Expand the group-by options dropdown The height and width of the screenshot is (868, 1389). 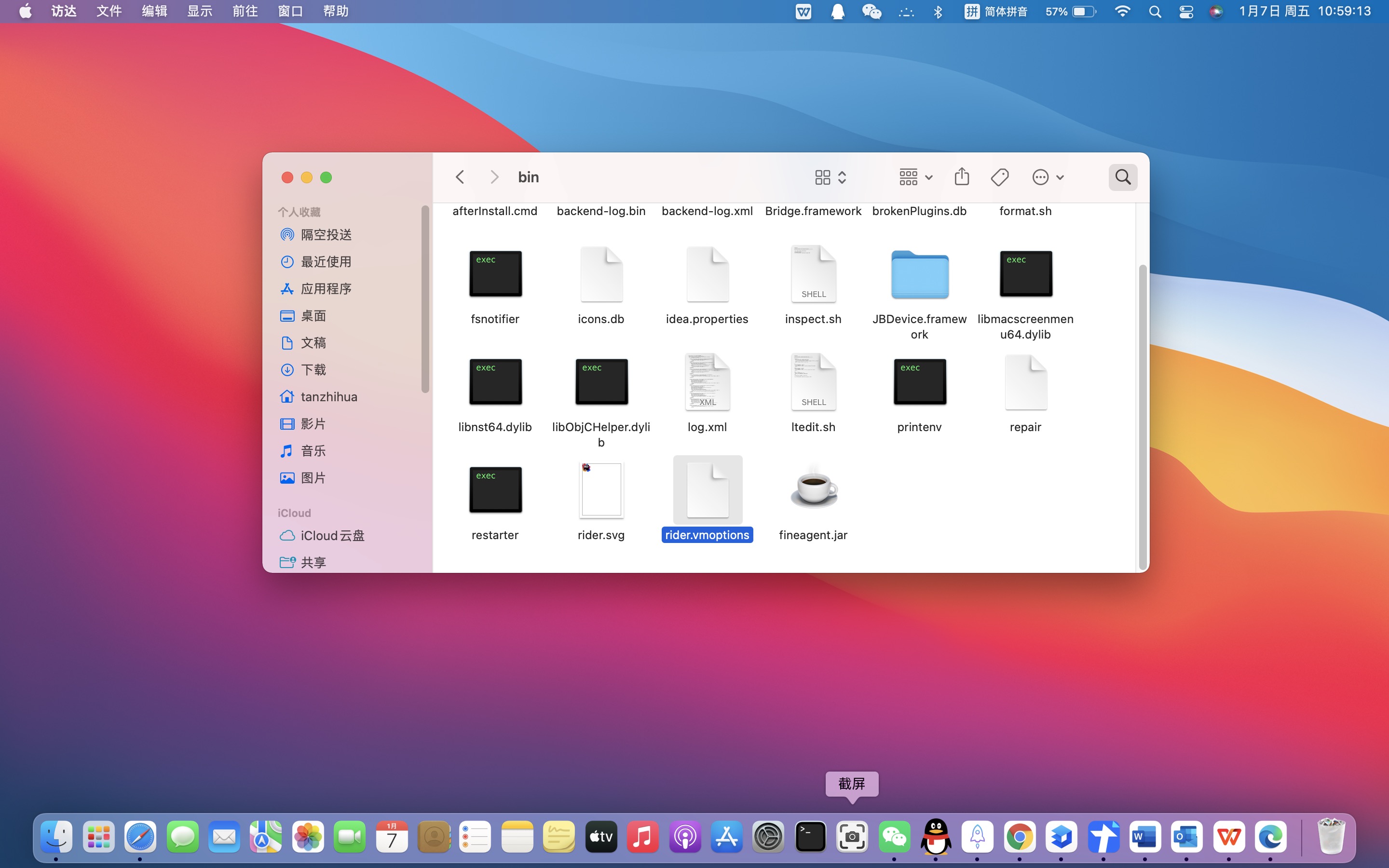(915, 177)
